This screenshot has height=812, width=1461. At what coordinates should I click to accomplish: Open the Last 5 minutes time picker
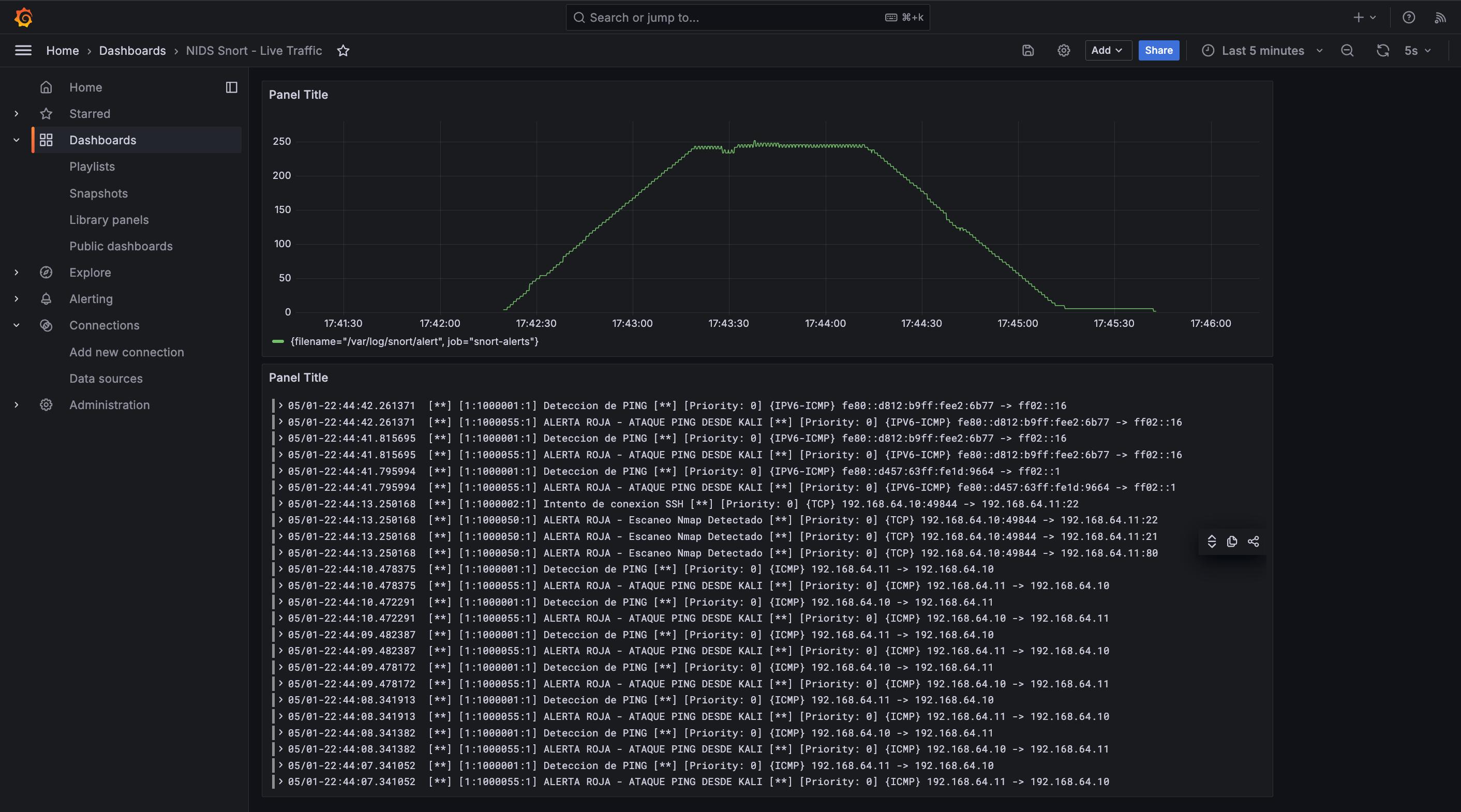pos(1262,51)
